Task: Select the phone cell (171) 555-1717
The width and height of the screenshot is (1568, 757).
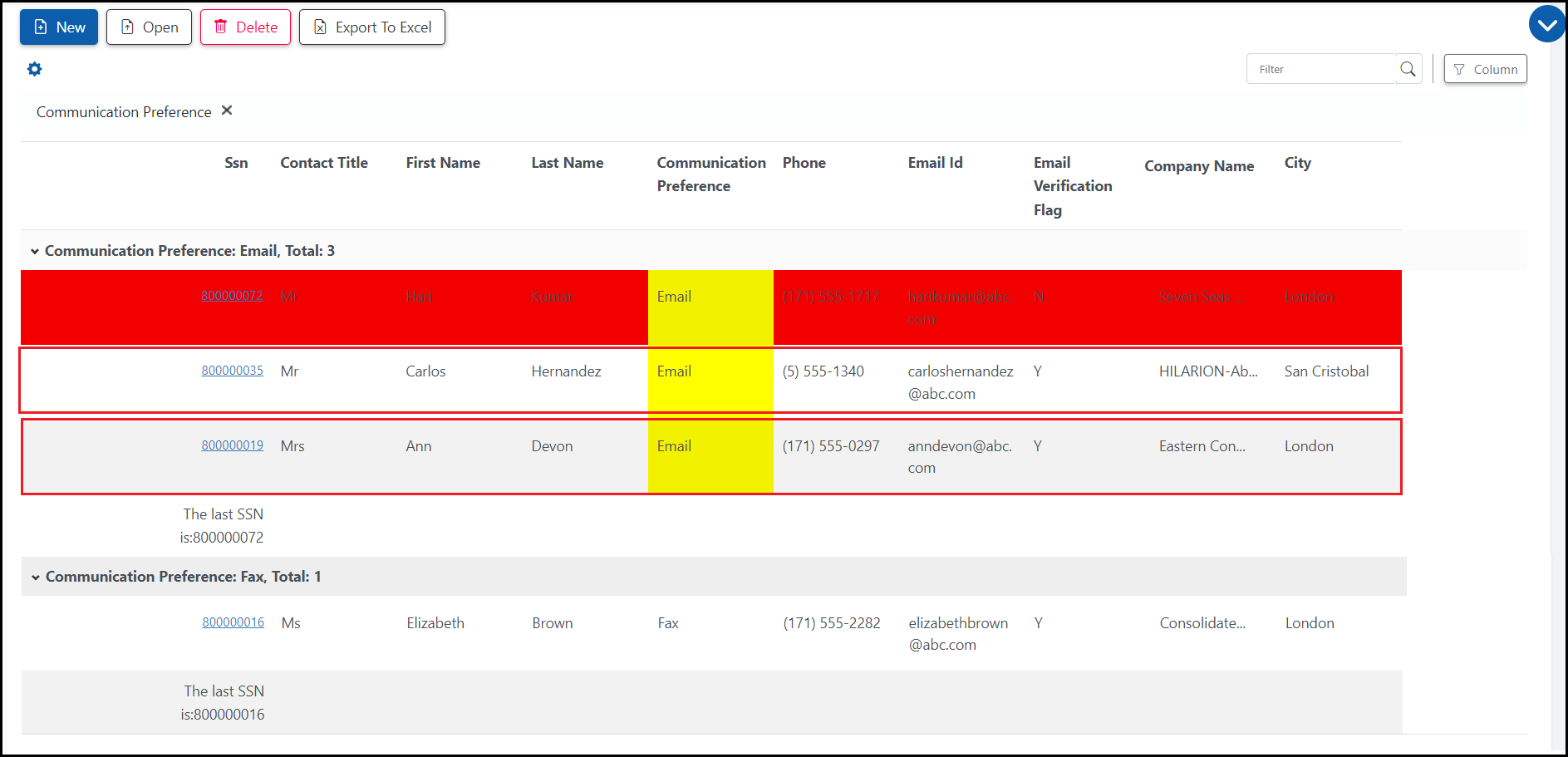Action: (x=831, y=297)
